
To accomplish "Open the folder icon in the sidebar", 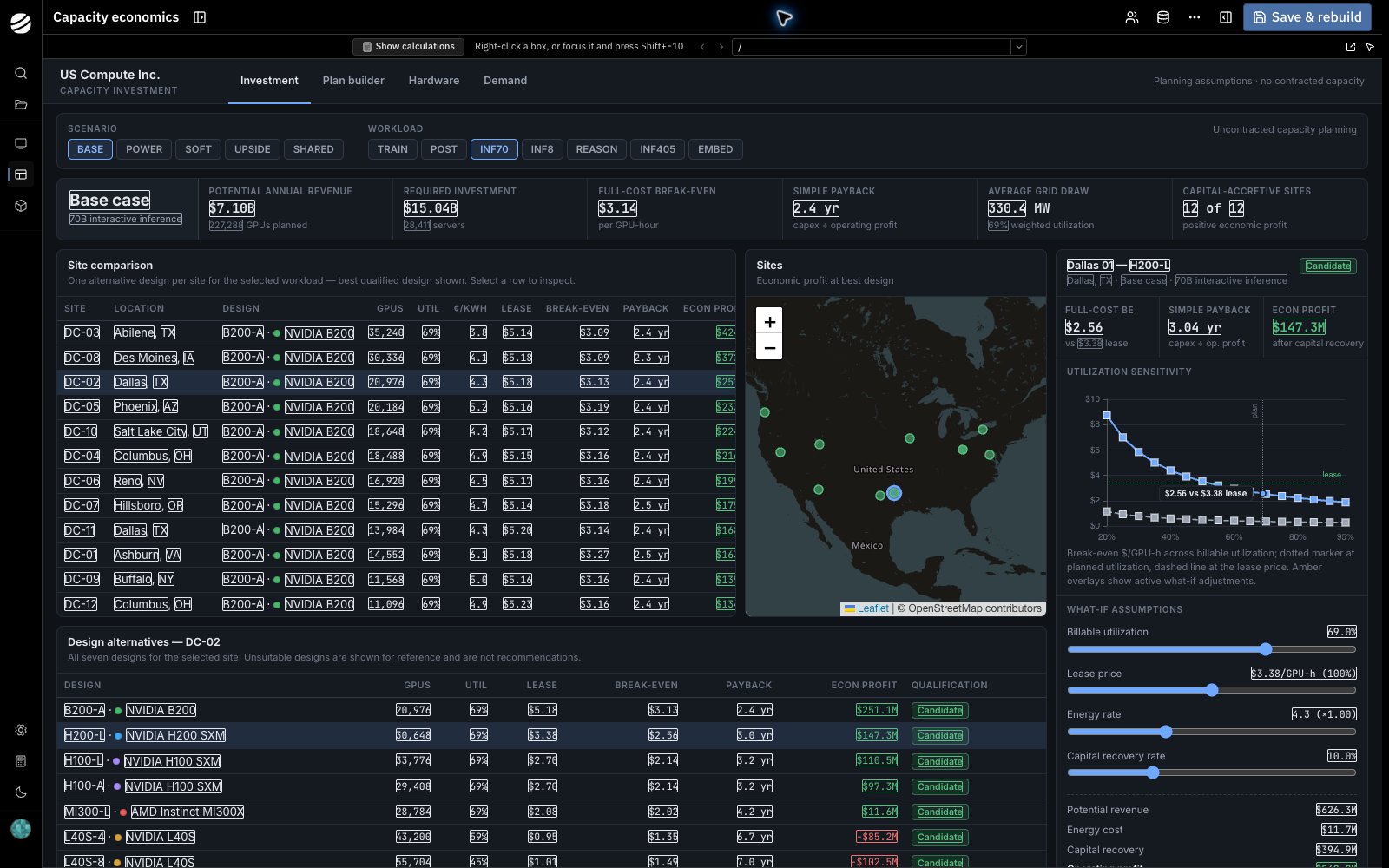I will [21, 105].
